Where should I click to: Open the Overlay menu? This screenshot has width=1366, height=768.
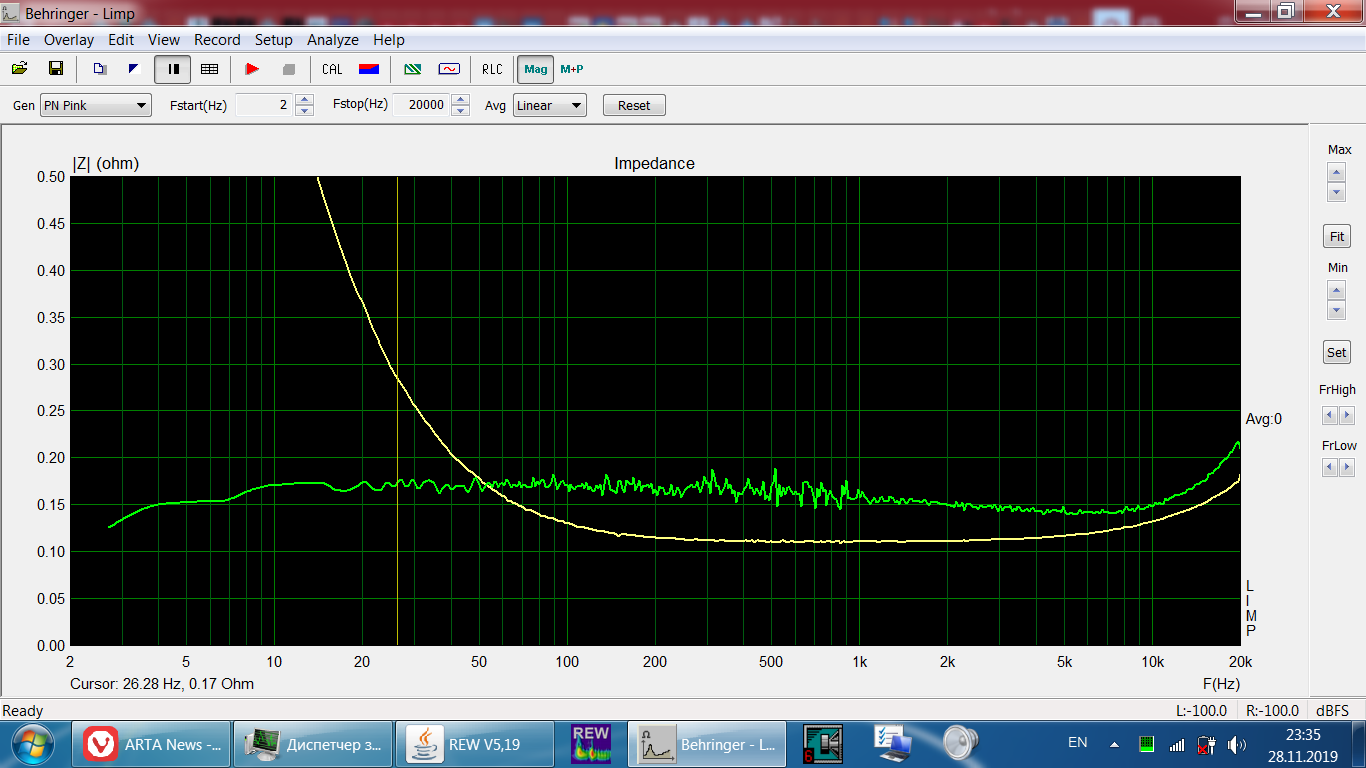pyautogui.click(x=69, y=40)
